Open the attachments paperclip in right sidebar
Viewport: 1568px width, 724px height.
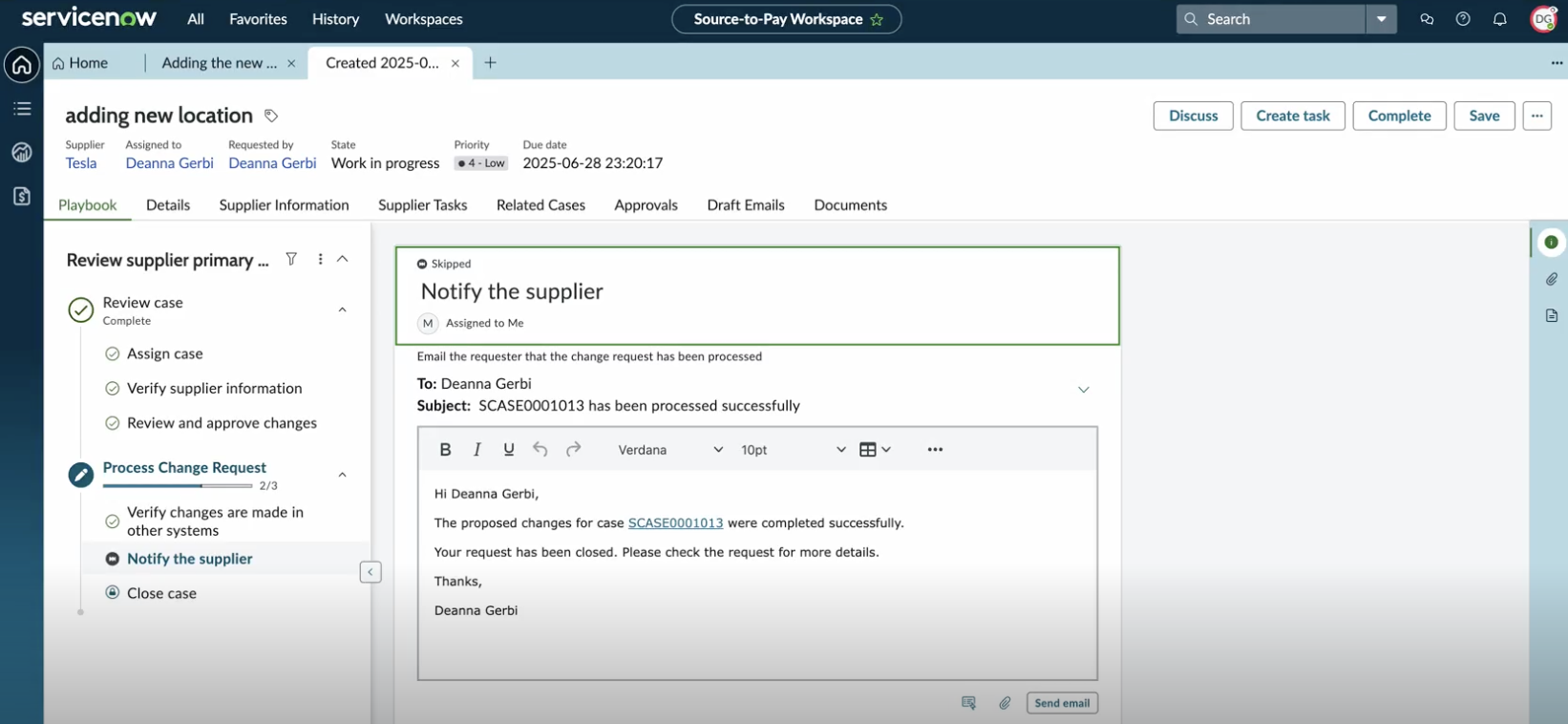1552,279
